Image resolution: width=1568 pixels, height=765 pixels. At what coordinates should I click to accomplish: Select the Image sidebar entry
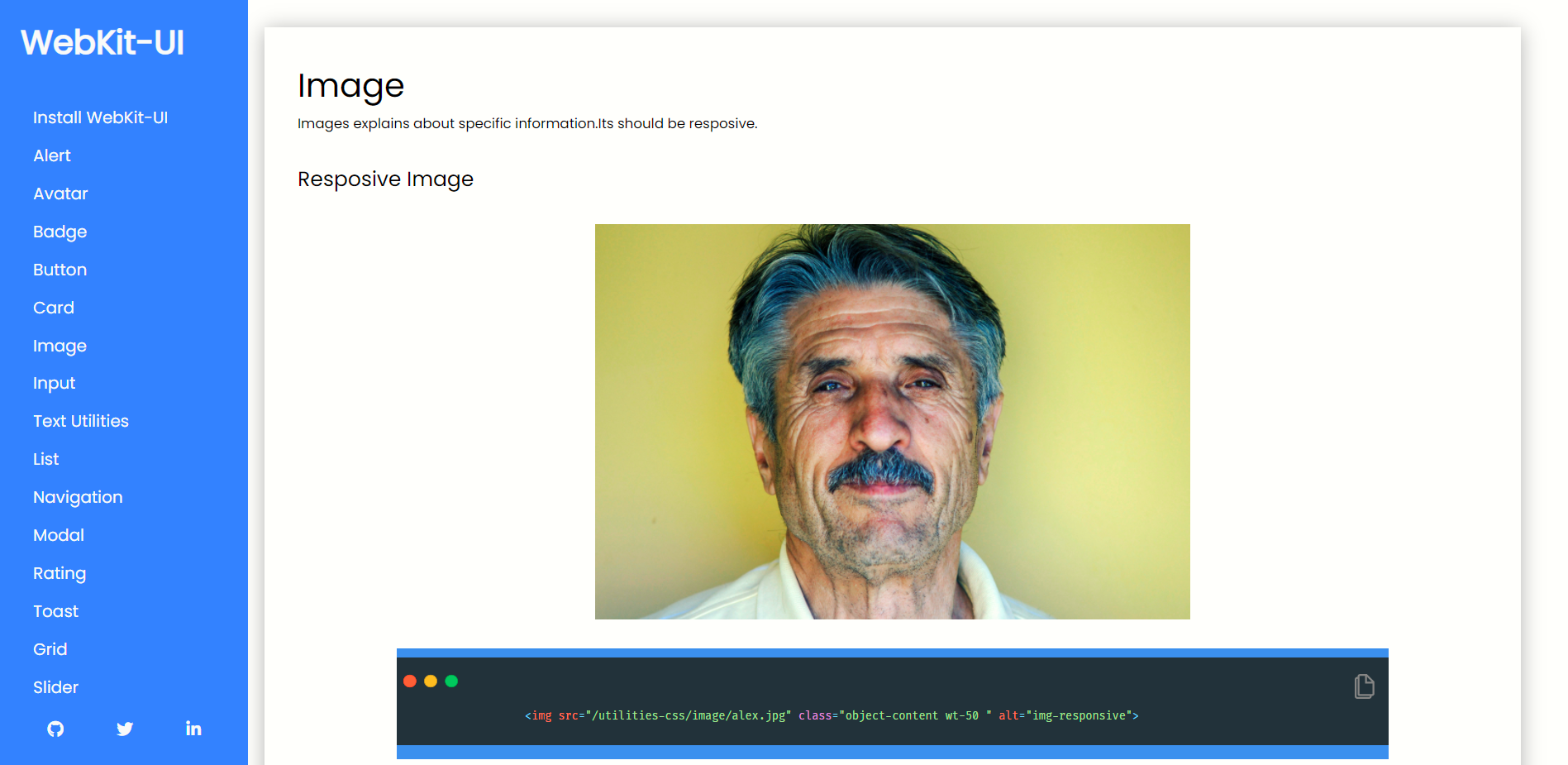60,346
